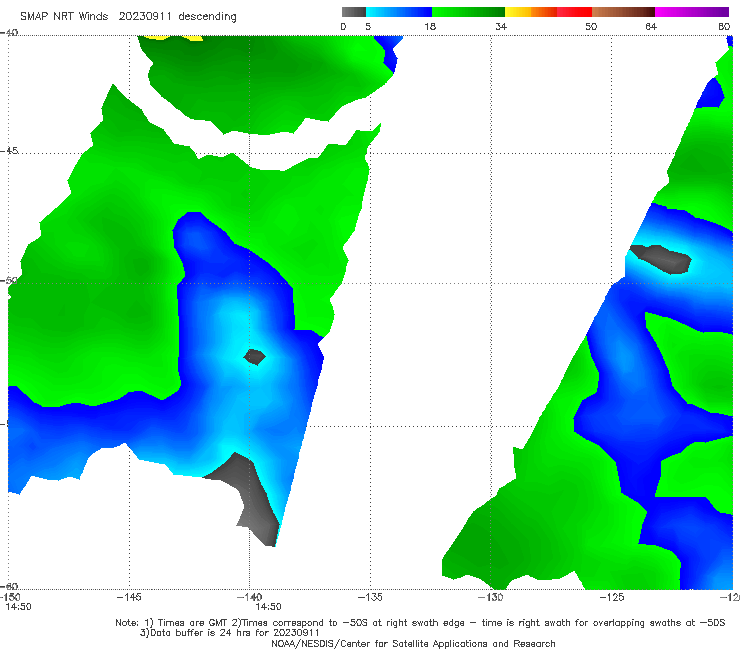Click the color bar label "34"

point(501,26)
